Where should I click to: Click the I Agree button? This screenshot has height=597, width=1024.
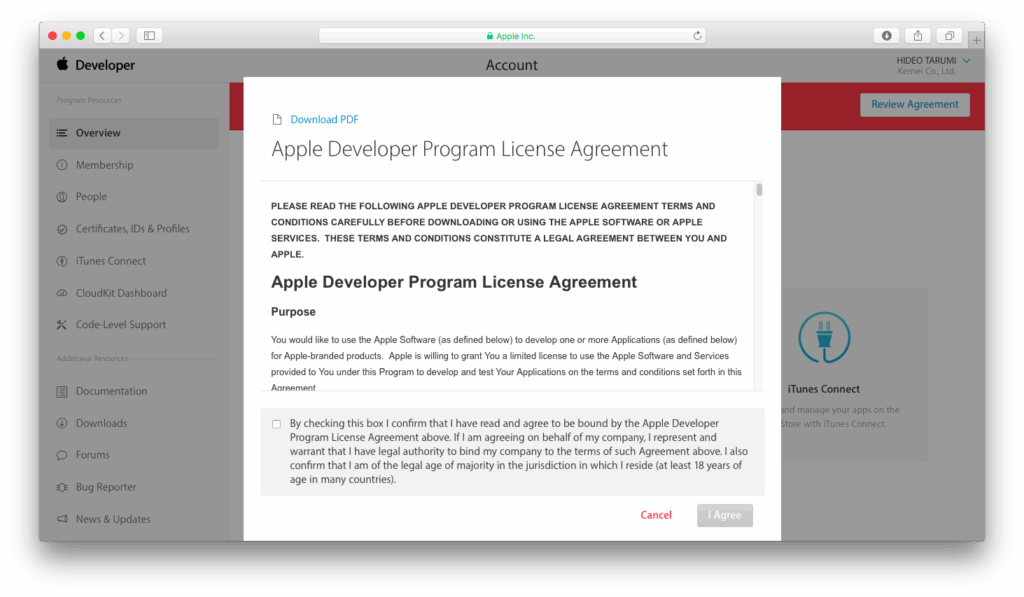coord(724,515)
